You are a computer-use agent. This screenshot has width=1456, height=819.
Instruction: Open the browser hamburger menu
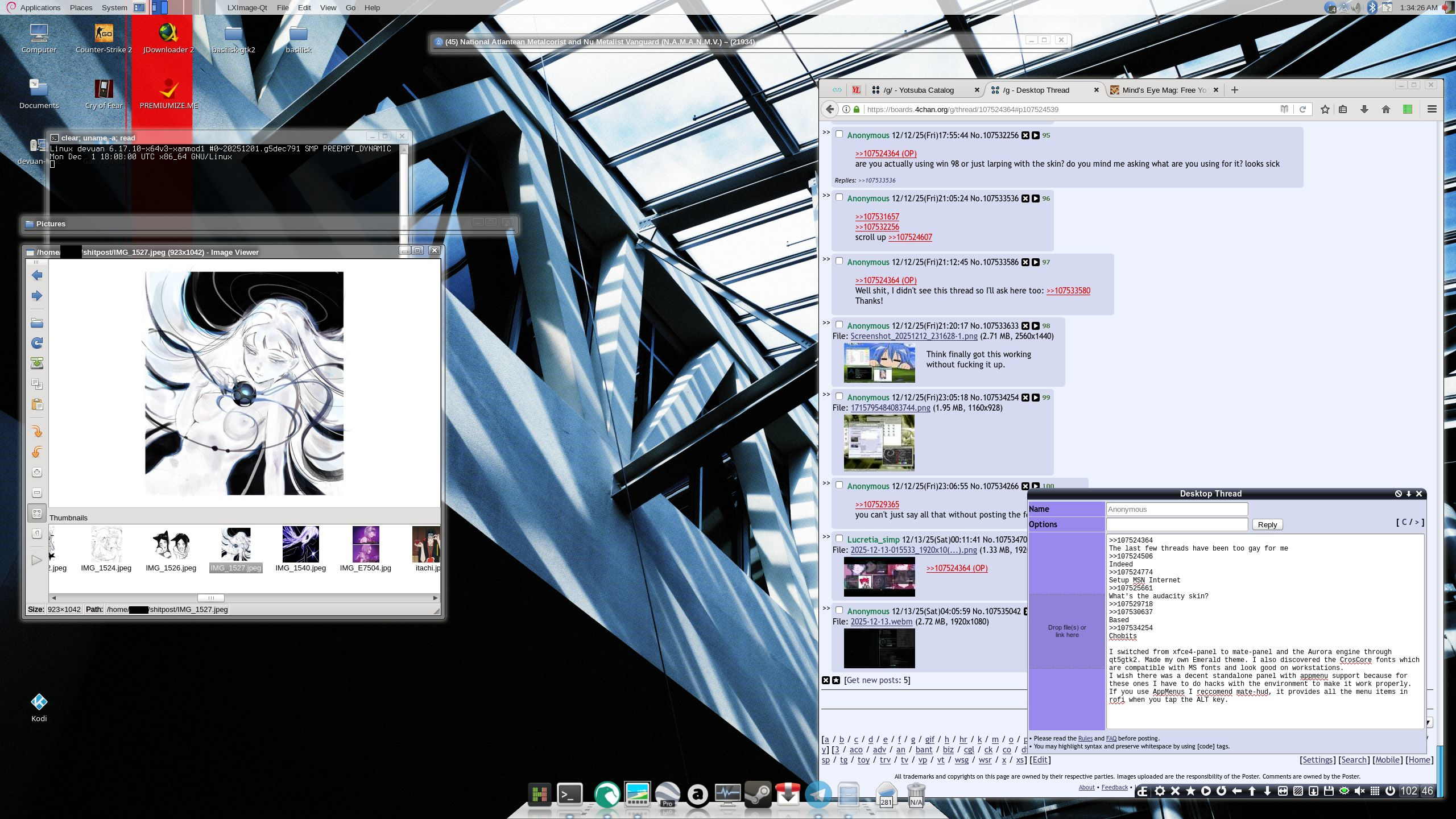pos(1432,109)
